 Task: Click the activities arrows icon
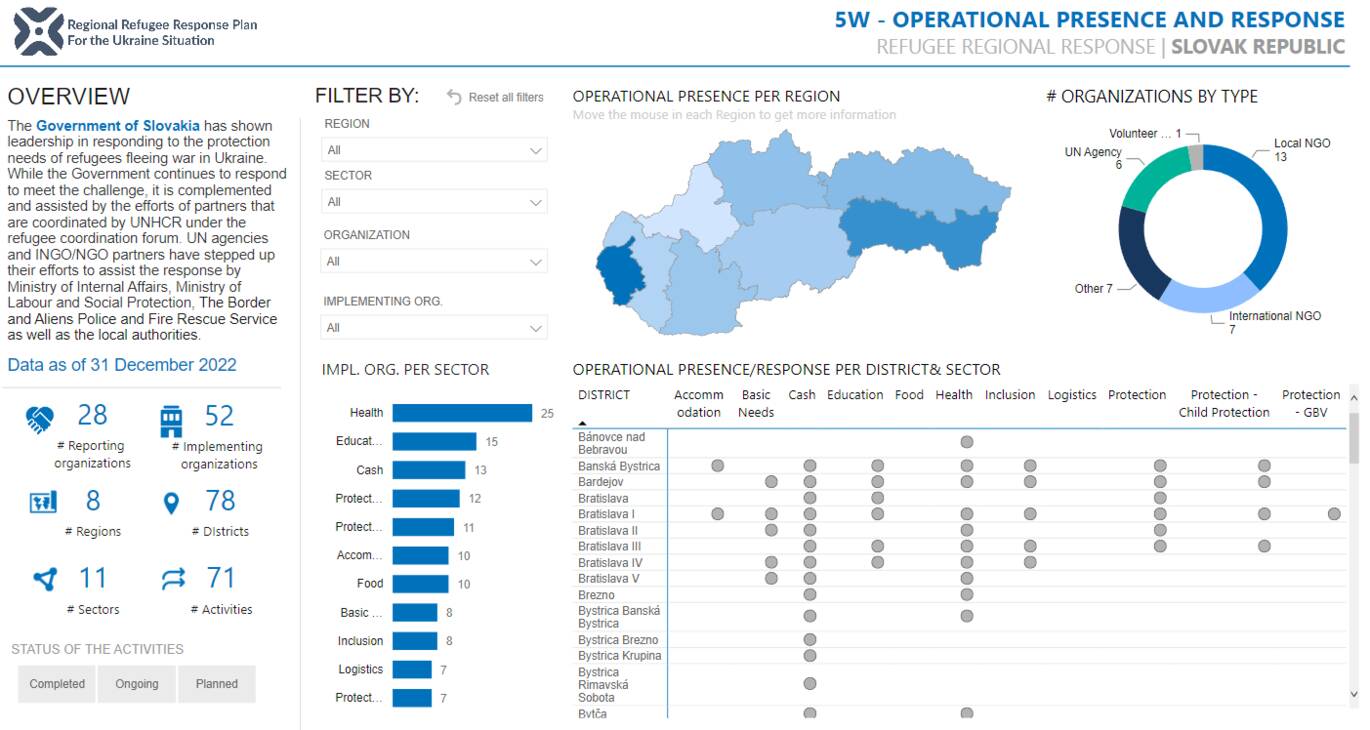tap(173, 579)
